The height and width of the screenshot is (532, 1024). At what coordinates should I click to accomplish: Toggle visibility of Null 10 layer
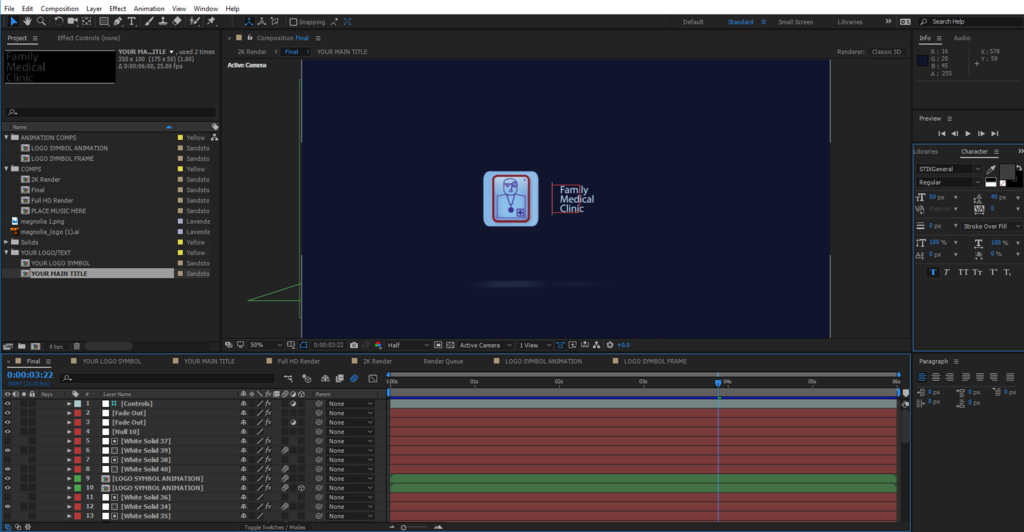pos(8,431)
